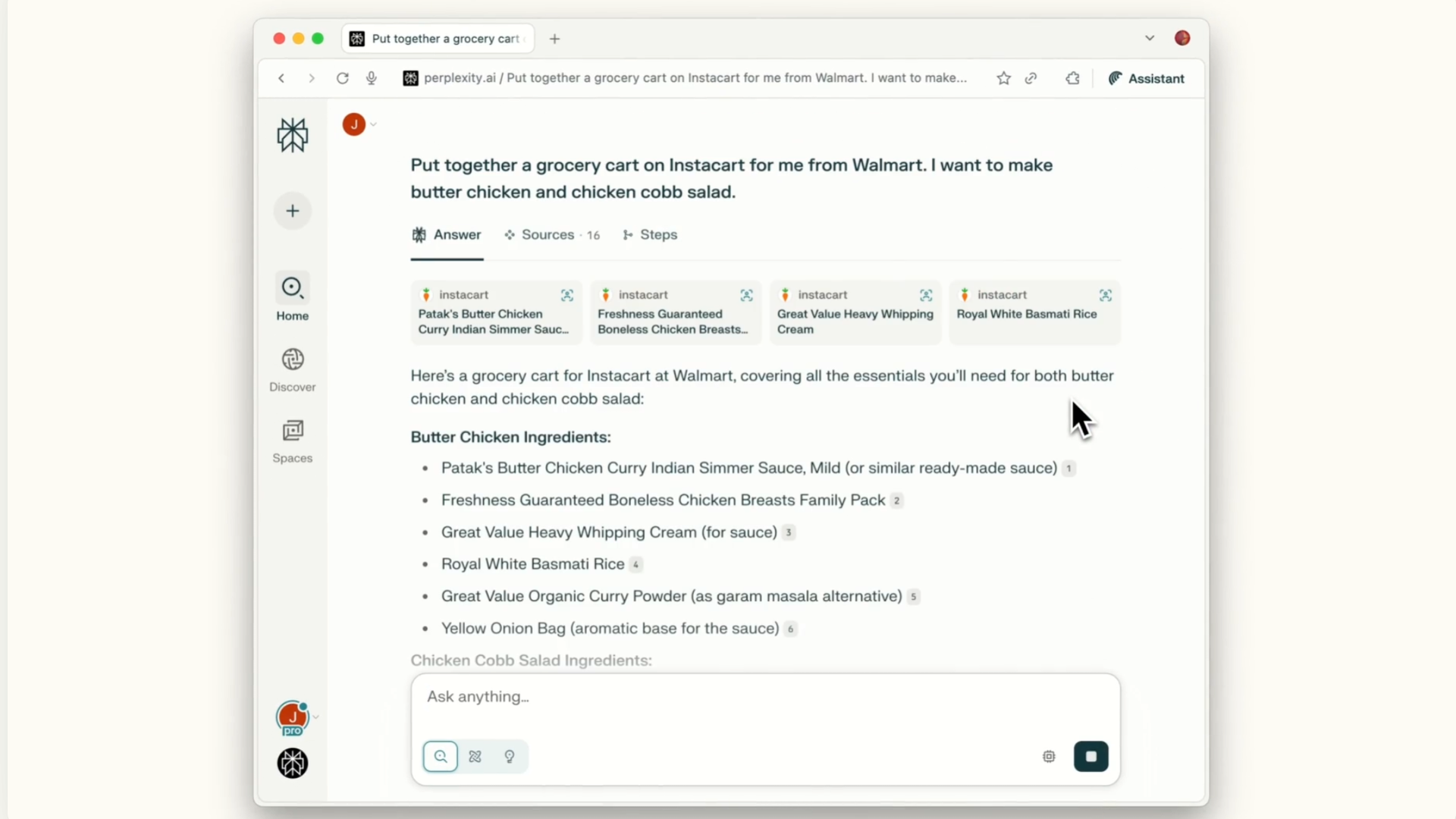Stop generation with the dark stop button
Viewport: 1456px width, 819px height.
1090,756
